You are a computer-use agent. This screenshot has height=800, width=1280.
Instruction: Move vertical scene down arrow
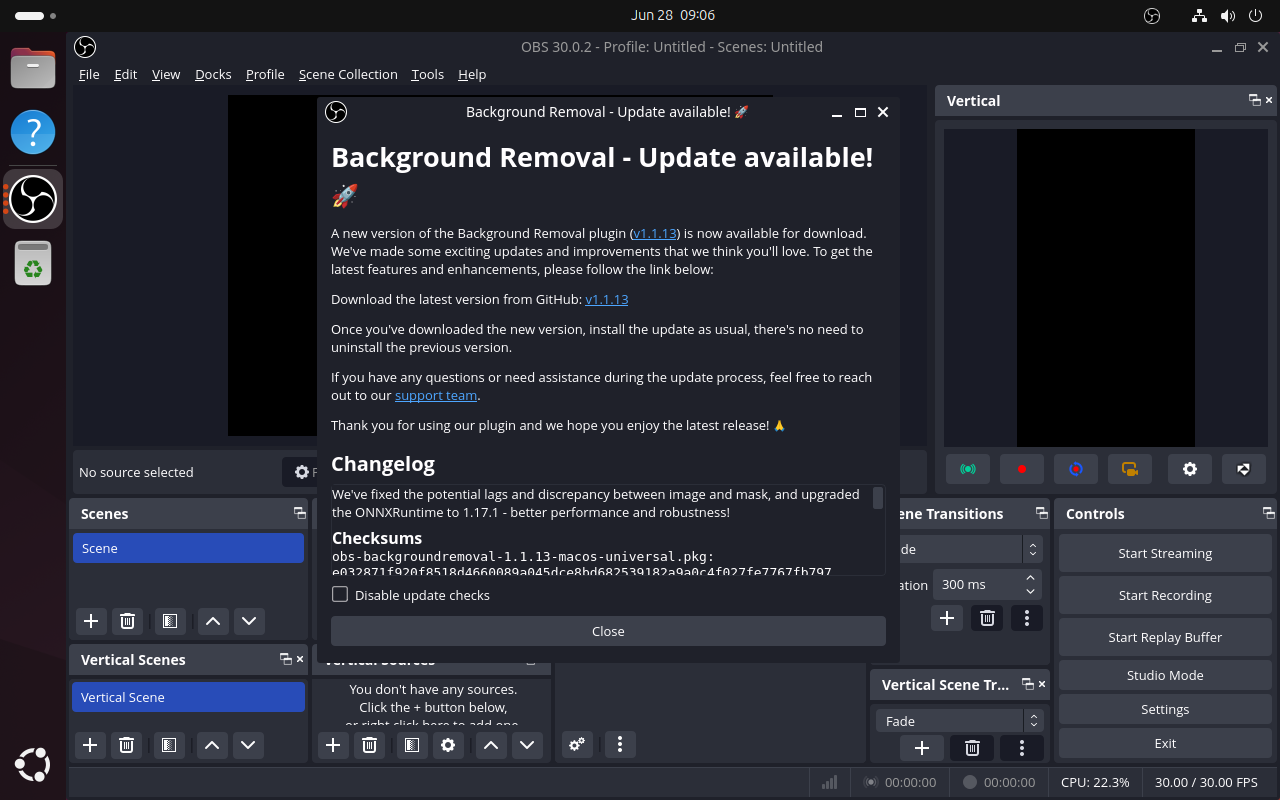(x=248, y=745)
